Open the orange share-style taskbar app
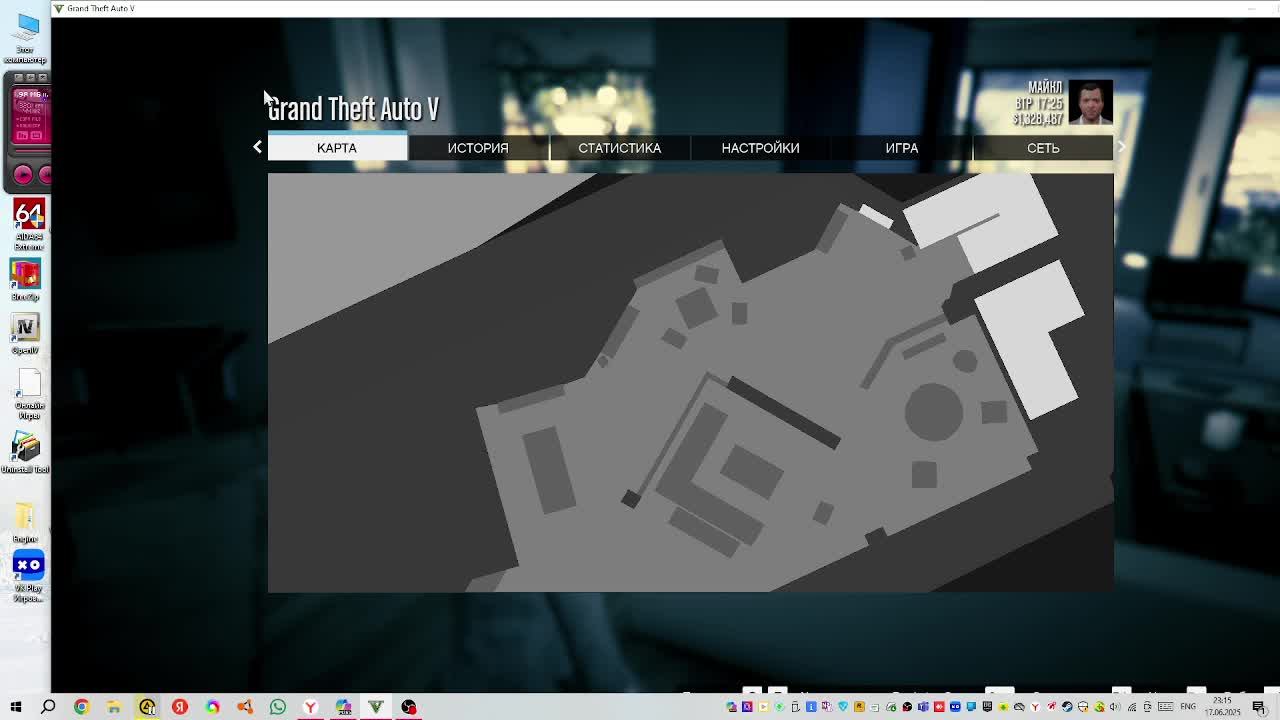Viewport: 1280px width, 720px height. pyautogui.click(x=245, y=707)
